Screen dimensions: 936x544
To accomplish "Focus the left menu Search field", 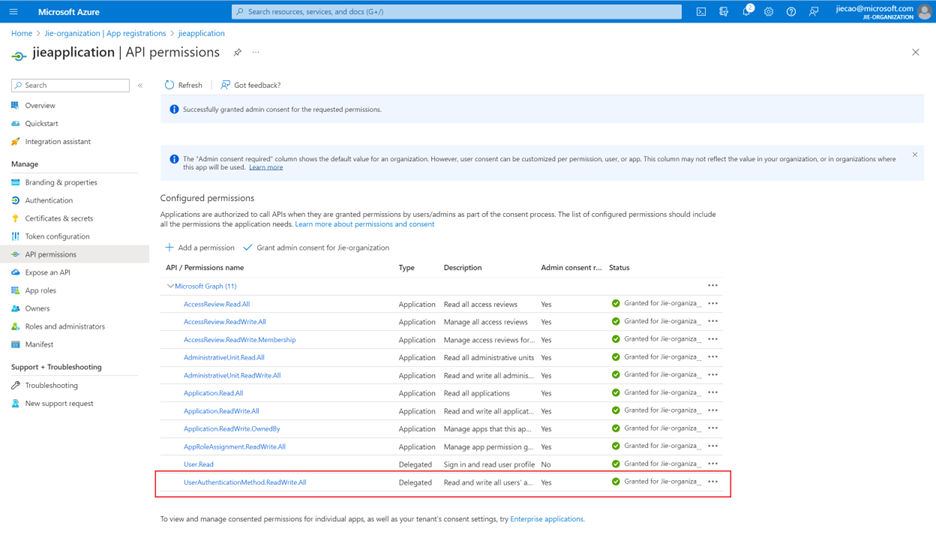I will point(70,85).
